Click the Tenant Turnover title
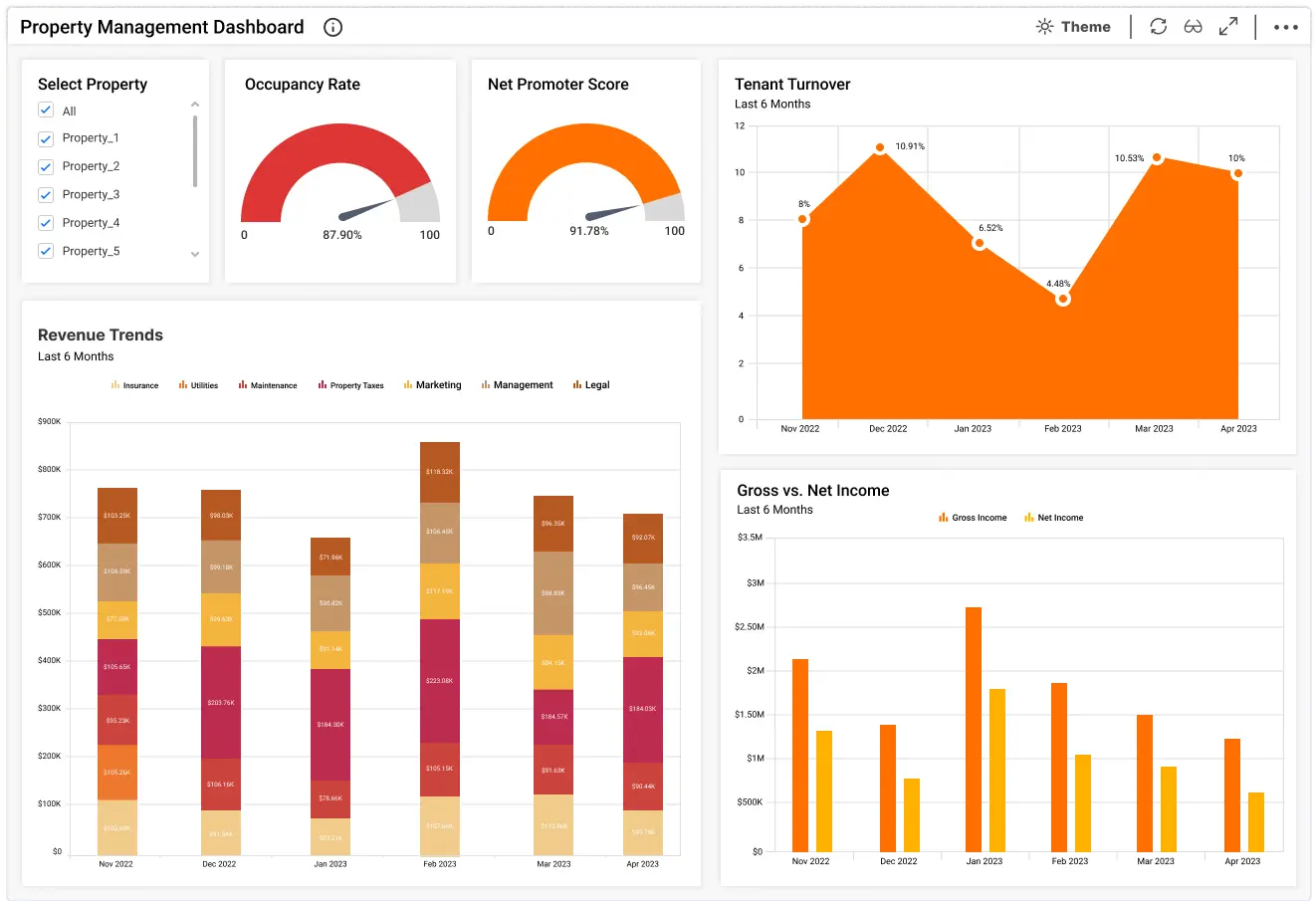The height and width of the screenshot is (901, 1316). [x=792, y=85]
